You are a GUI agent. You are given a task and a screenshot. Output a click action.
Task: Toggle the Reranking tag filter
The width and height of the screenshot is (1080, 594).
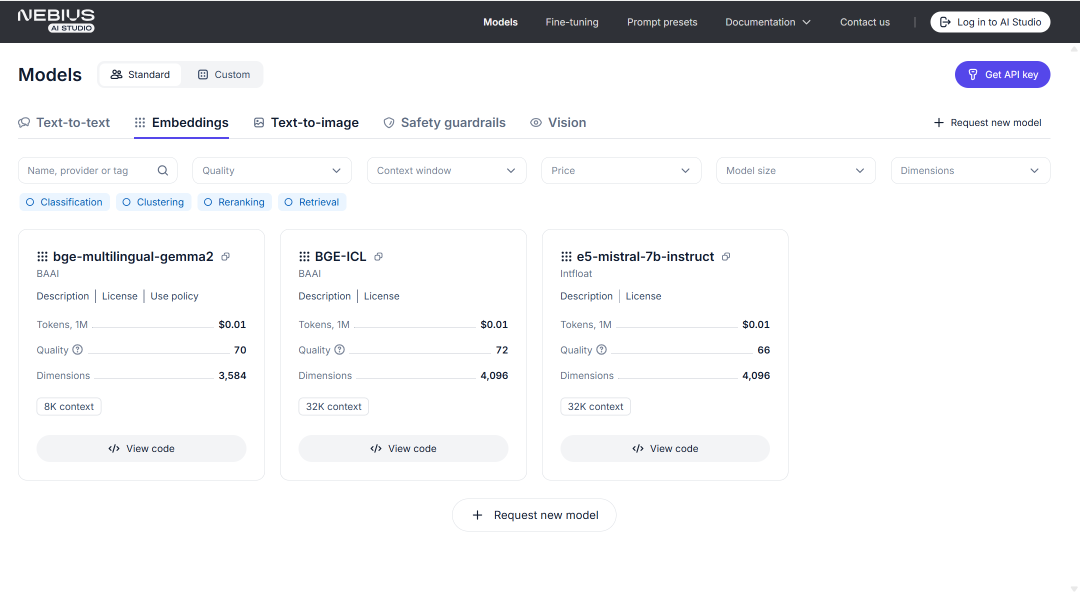pyautogui.click(x=234, y=202)
